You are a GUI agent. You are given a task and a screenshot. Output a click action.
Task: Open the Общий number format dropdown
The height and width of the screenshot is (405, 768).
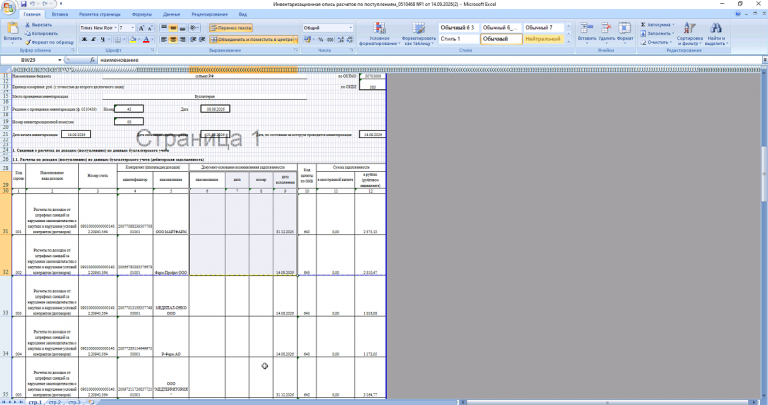pyautogui.click(x=350, y=28)
